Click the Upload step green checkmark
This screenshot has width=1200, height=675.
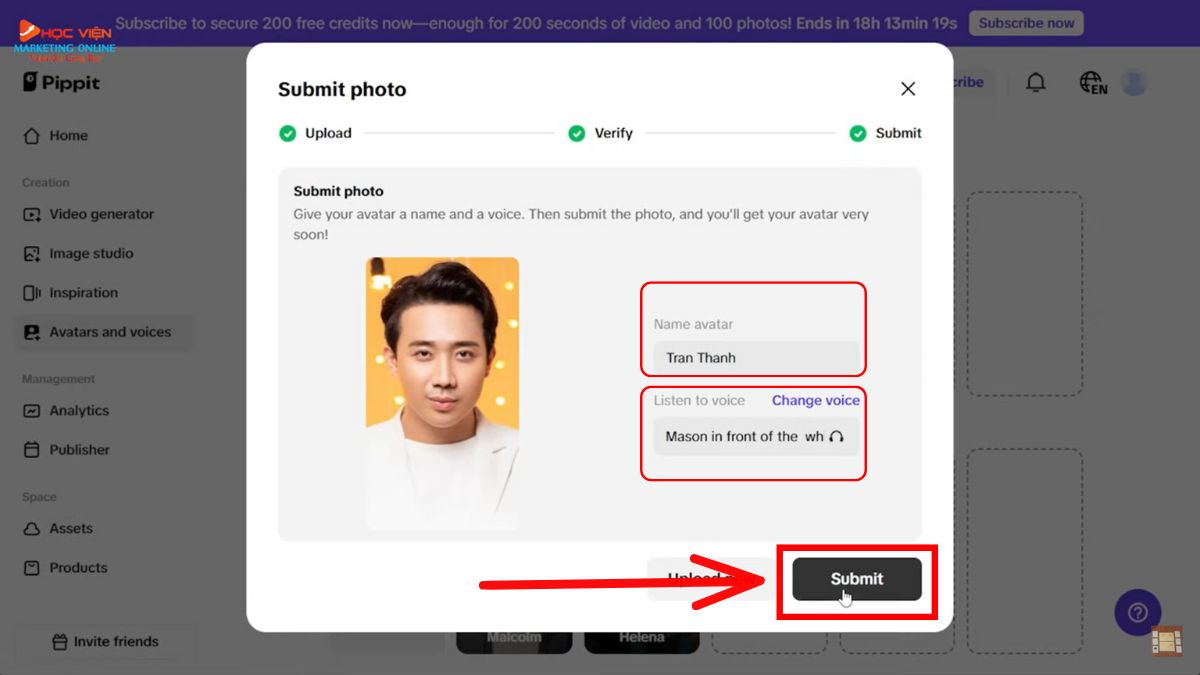(288, 133)
